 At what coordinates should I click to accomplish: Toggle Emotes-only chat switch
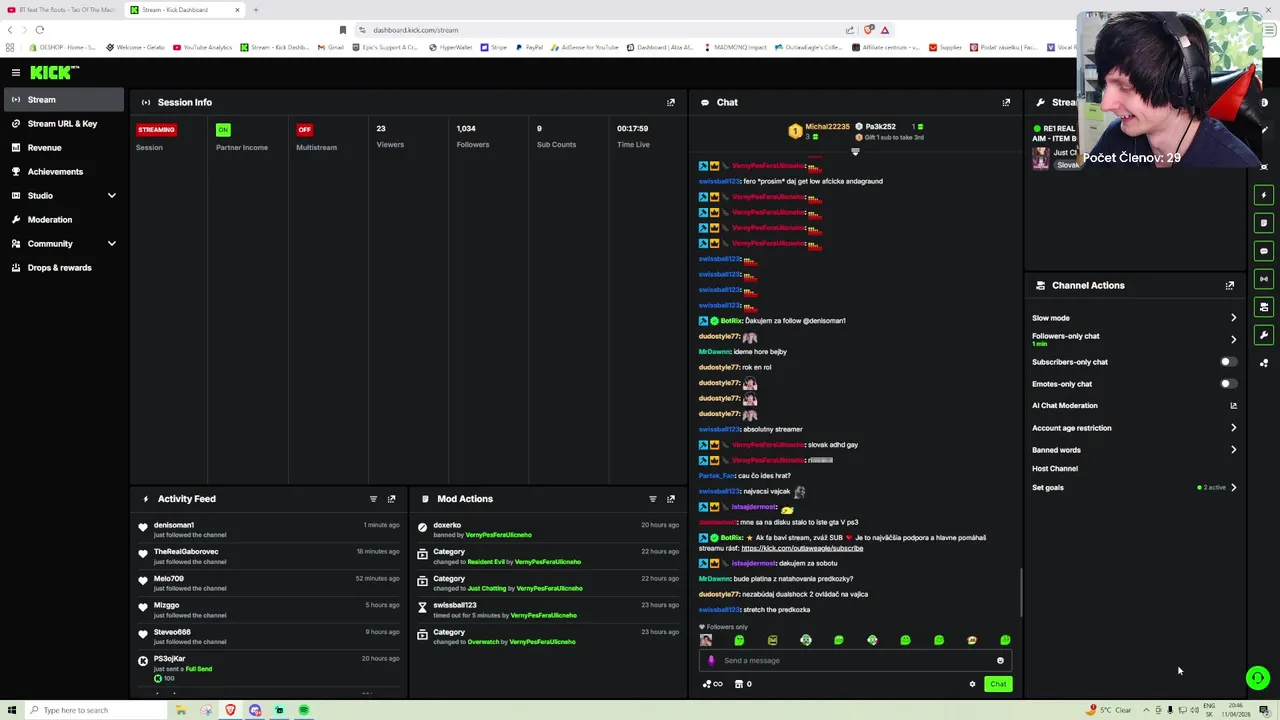coord(1228,384)
